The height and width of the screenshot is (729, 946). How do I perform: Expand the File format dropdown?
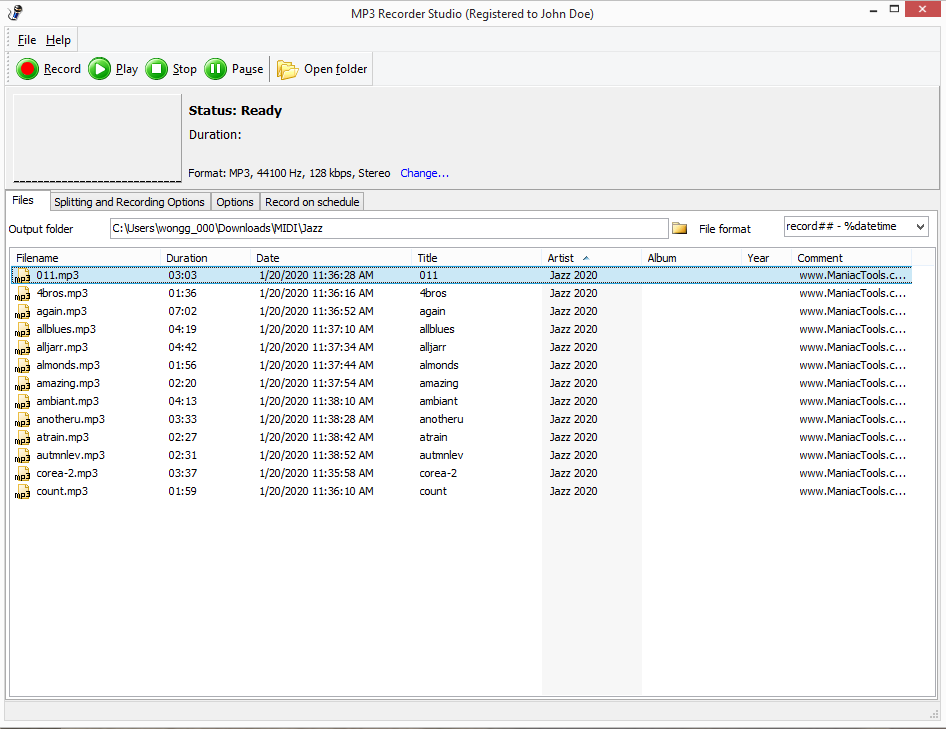point(919,227)
